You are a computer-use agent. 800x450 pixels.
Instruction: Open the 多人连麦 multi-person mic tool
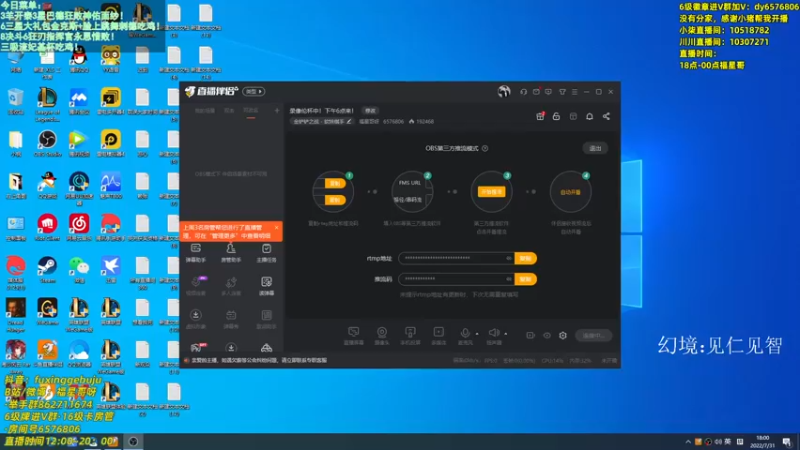pyautogui.click(x=231, y=286)
